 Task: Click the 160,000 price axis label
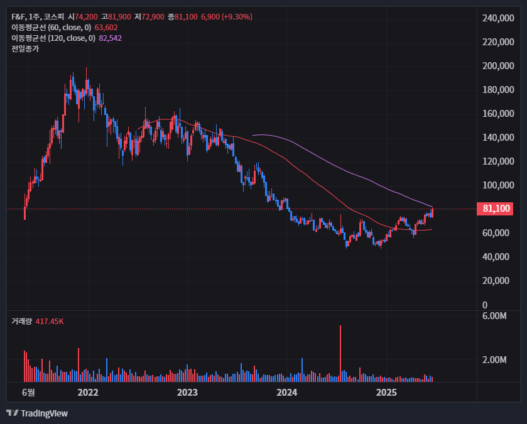tap(498, 114)
